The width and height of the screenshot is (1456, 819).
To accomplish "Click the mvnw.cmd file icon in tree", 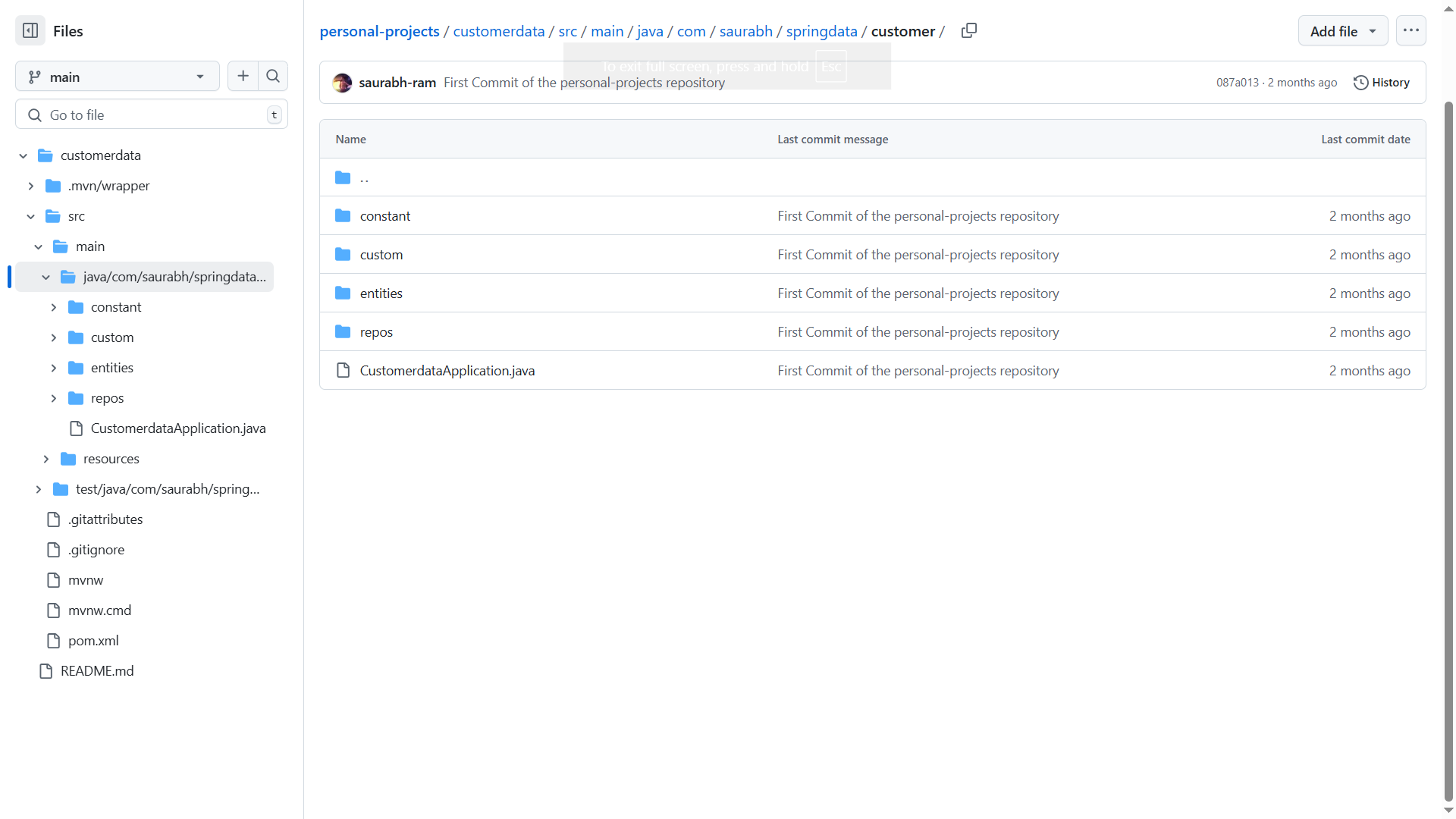I will coord(54,610).
